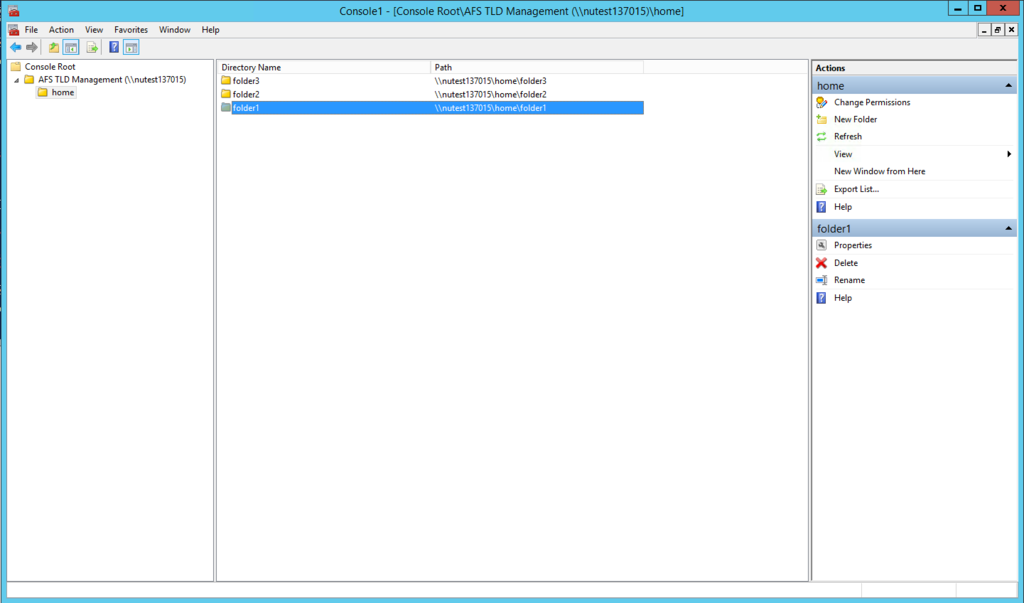The height and width of the screenshot is (603, 1024).
Task: Click Export List... action text
Action: [856, 189]
